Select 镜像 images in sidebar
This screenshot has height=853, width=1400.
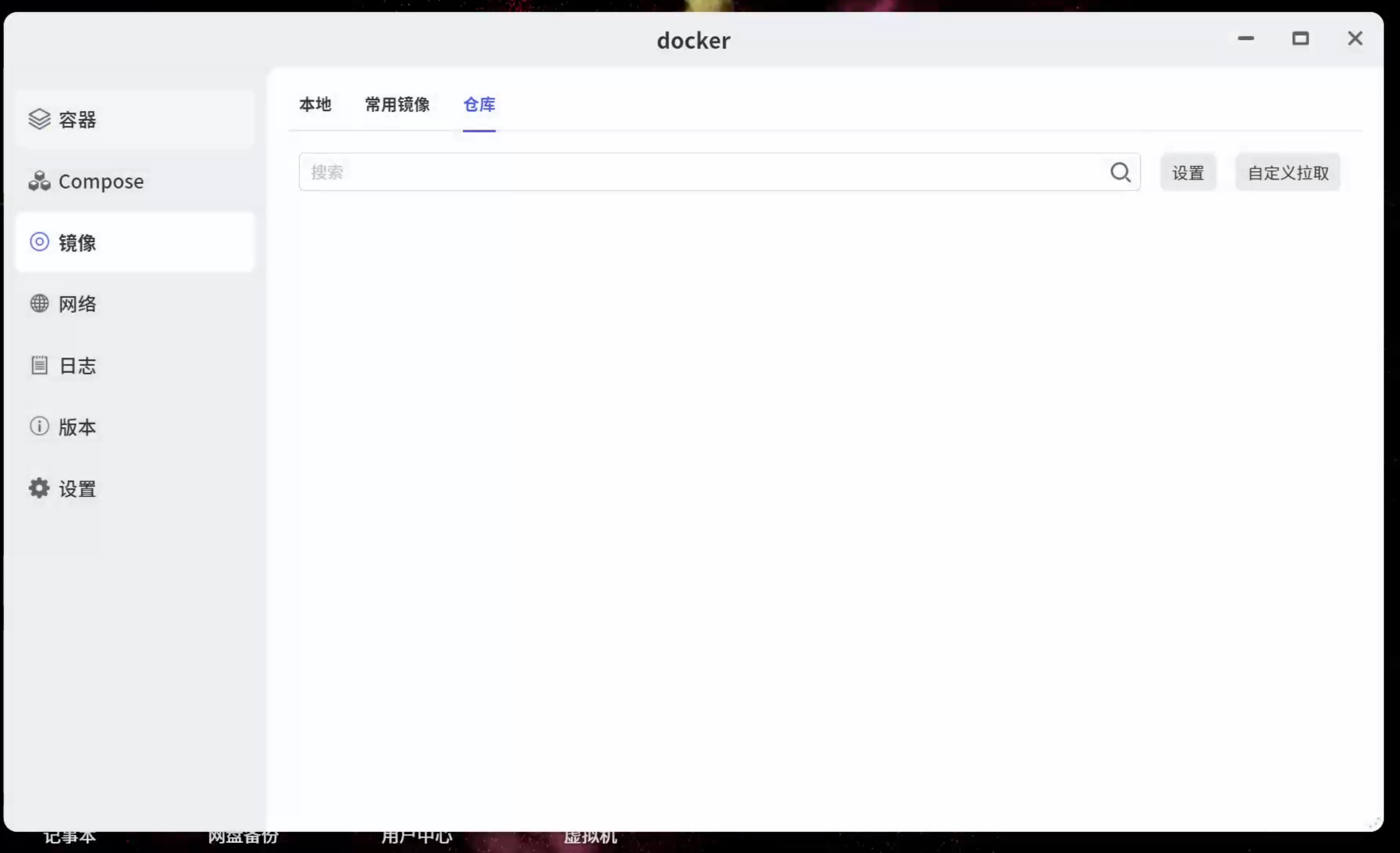coord(135,243)
